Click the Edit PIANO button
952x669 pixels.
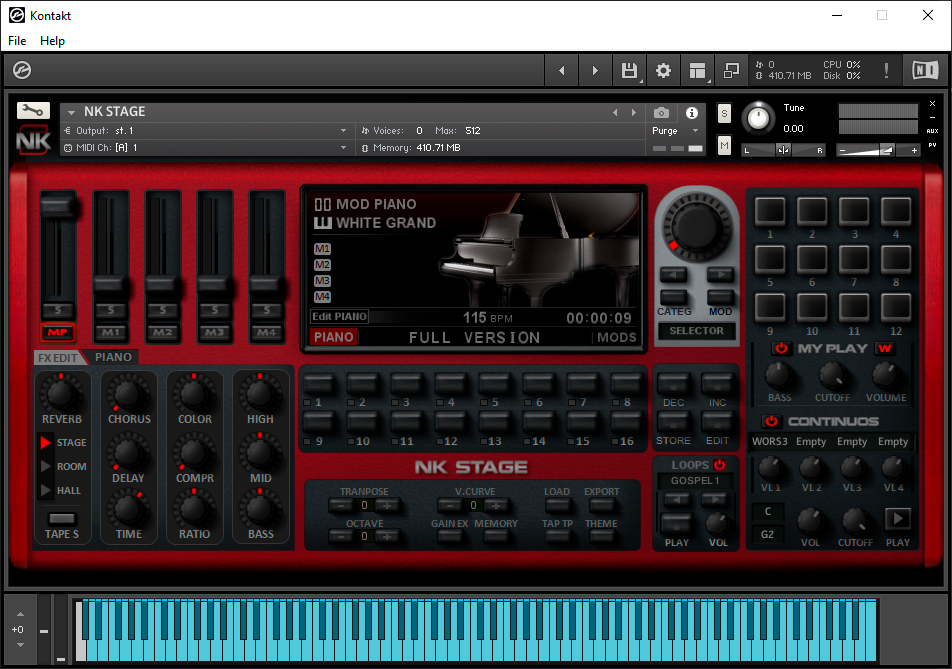point(339,316)
